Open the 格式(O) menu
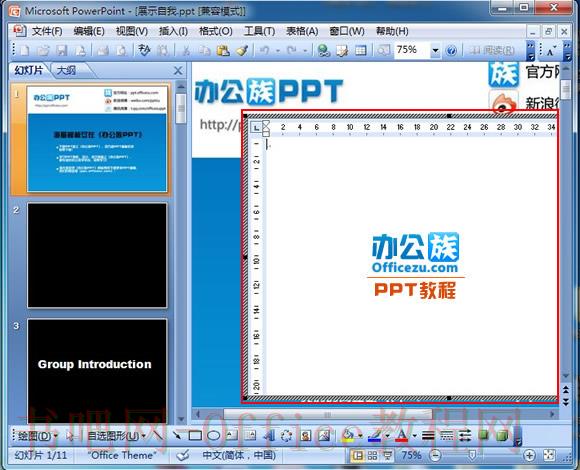 tap(216, 31)
